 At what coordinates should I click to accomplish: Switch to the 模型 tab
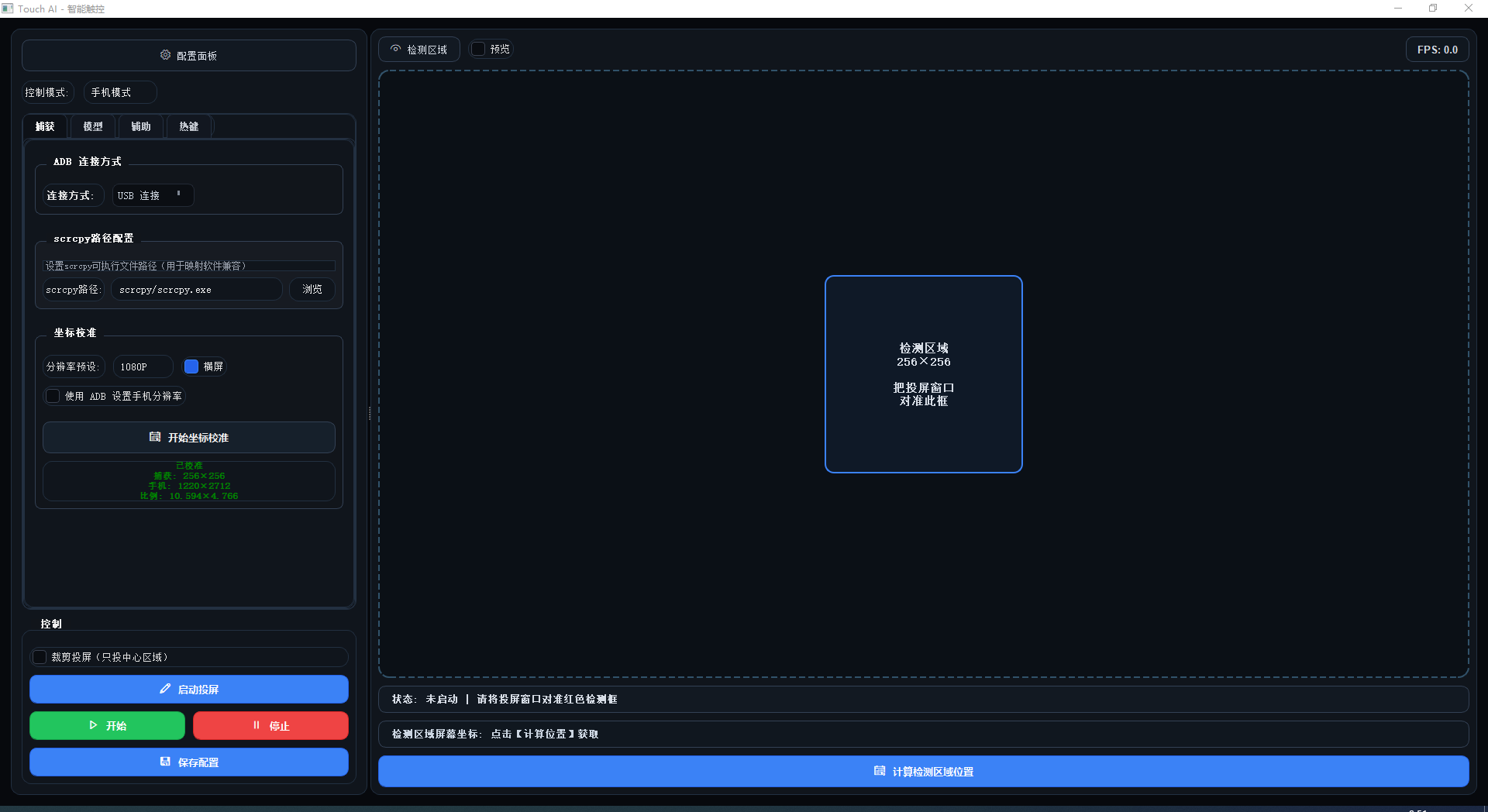click(x=93, y=126)
